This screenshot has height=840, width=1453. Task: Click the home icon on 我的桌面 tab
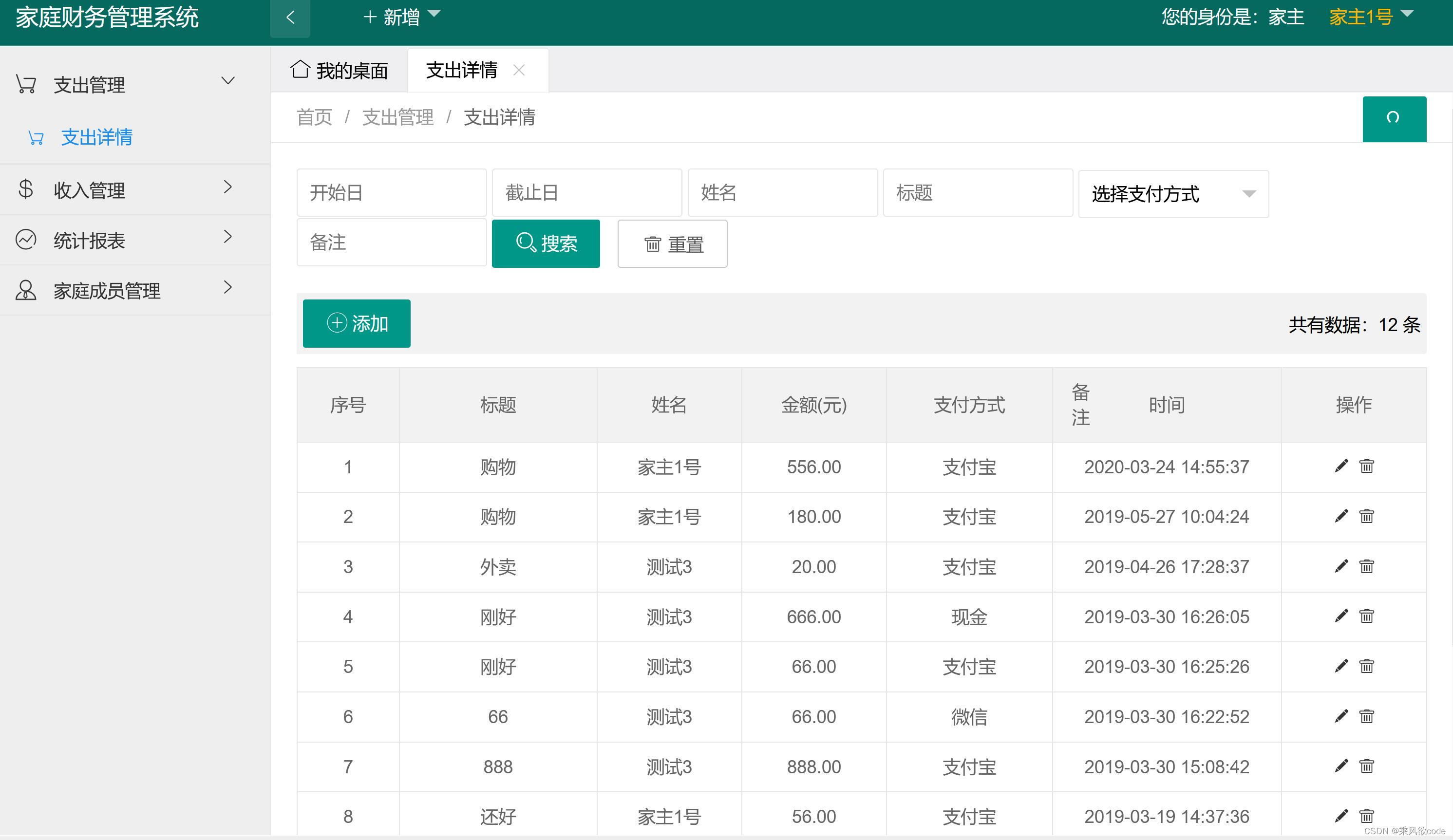[x=300, y=69]
